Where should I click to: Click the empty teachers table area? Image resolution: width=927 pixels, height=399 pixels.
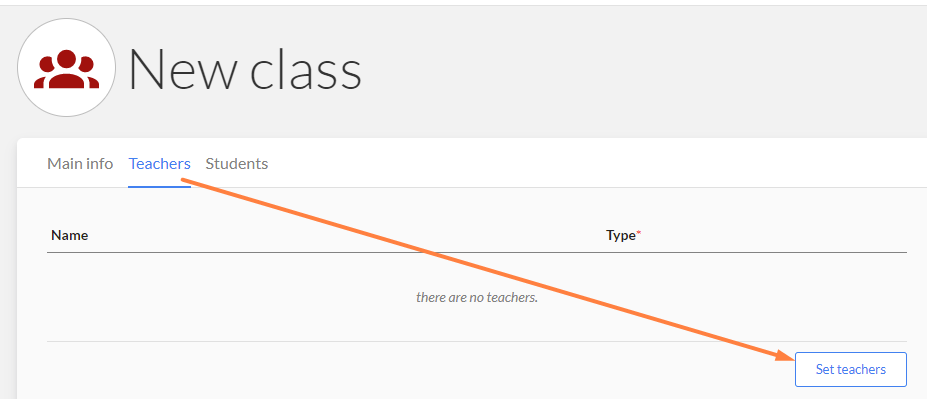(x=477, y=297)
